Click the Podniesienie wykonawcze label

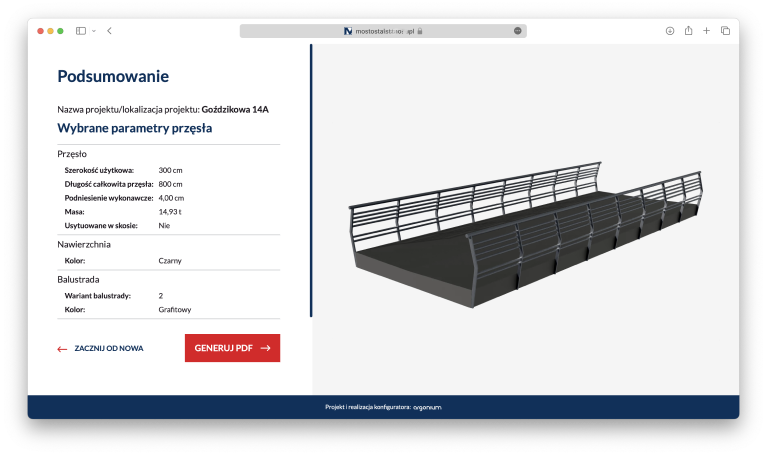109,198
